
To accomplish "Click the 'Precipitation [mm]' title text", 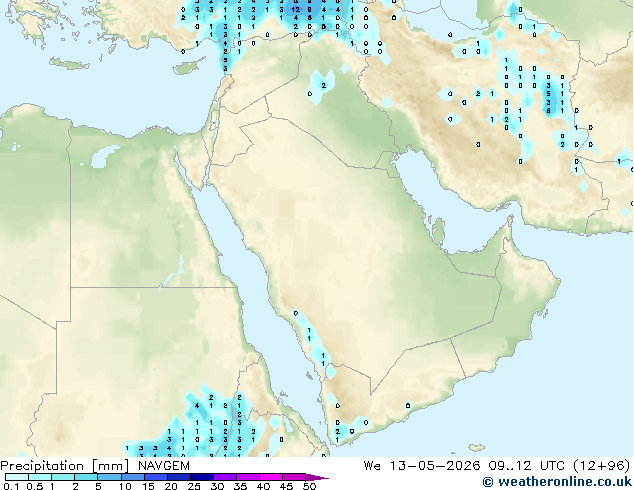I will coord(66,466).
